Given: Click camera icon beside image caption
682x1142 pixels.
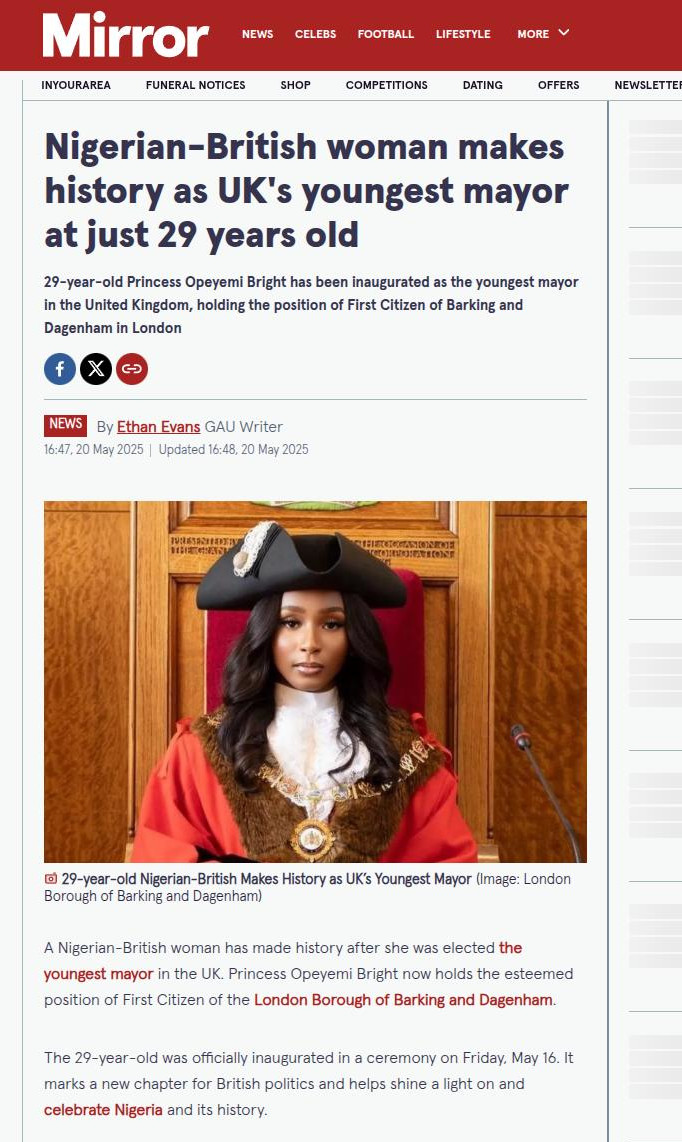Looking at the screenshot, I should click(50, 879).
